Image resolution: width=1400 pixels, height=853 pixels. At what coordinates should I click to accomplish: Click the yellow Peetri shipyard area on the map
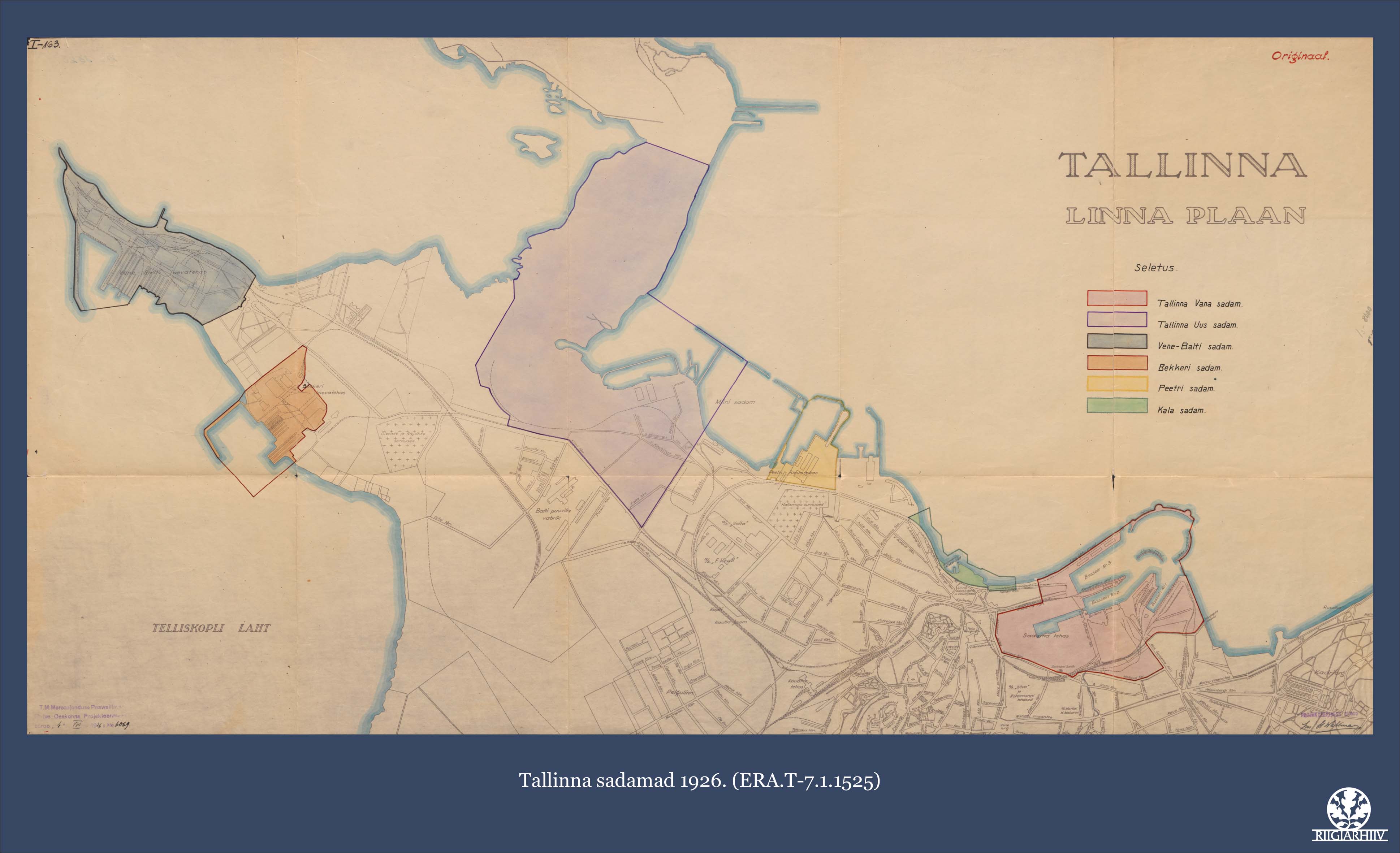[x=812, y=468]
